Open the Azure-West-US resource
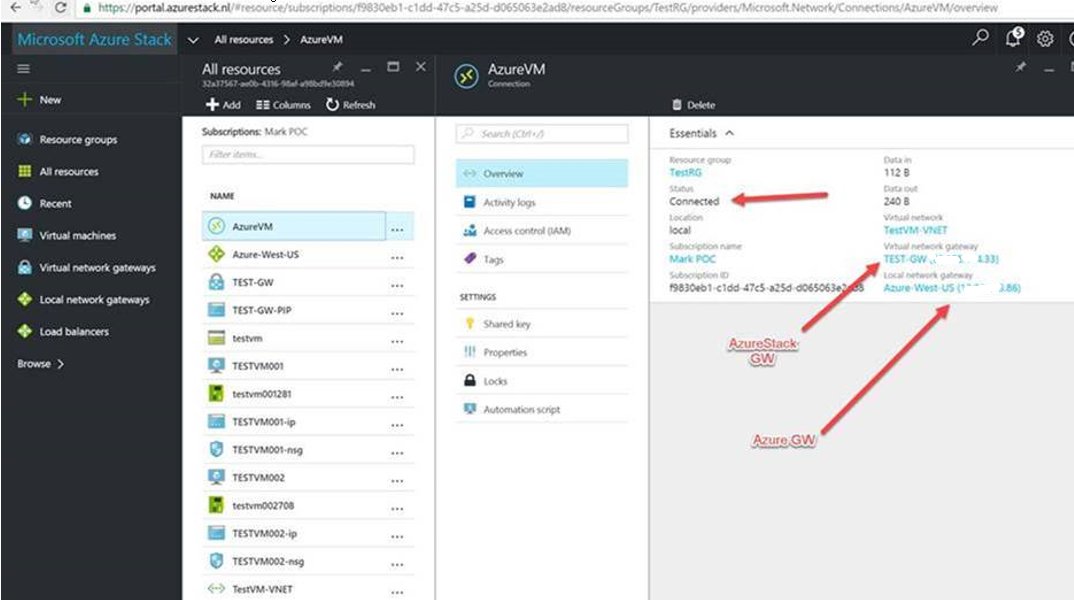Image resolution: width=1074 pixels, height=600 pixels. 265,254
